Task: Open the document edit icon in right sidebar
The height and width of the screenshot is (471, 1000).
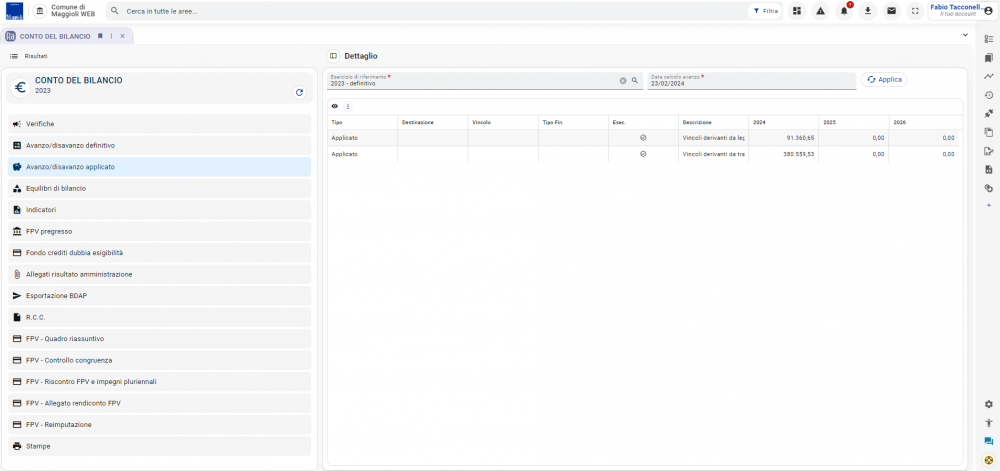Action: pyautogui.click(x=989, y=151)
